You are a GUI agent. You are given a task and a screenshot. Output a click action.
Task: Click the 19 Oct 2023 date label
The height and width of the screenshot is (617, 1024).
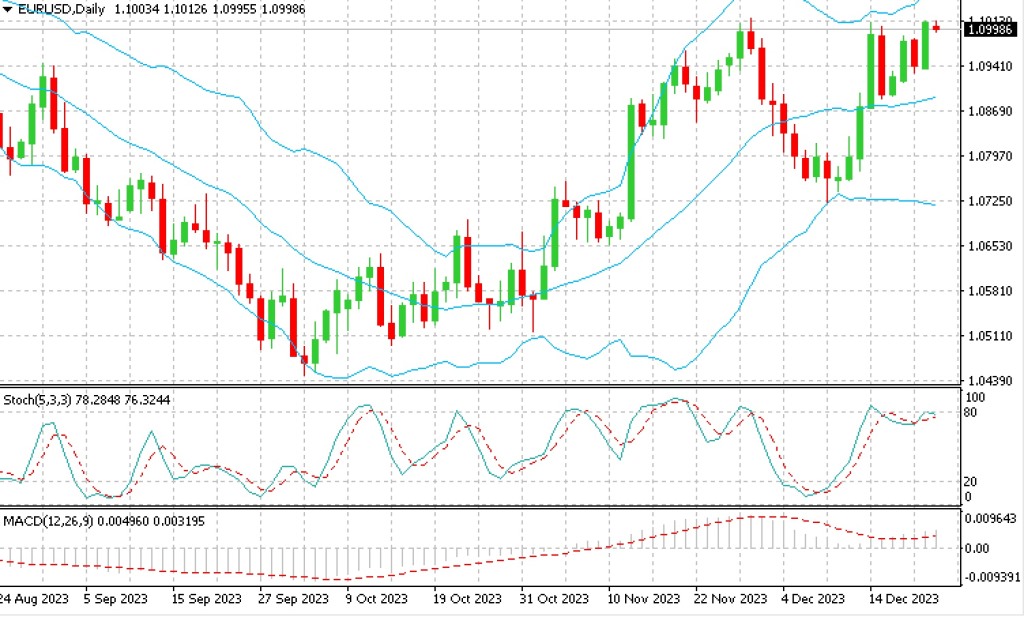tap(467, 599)
